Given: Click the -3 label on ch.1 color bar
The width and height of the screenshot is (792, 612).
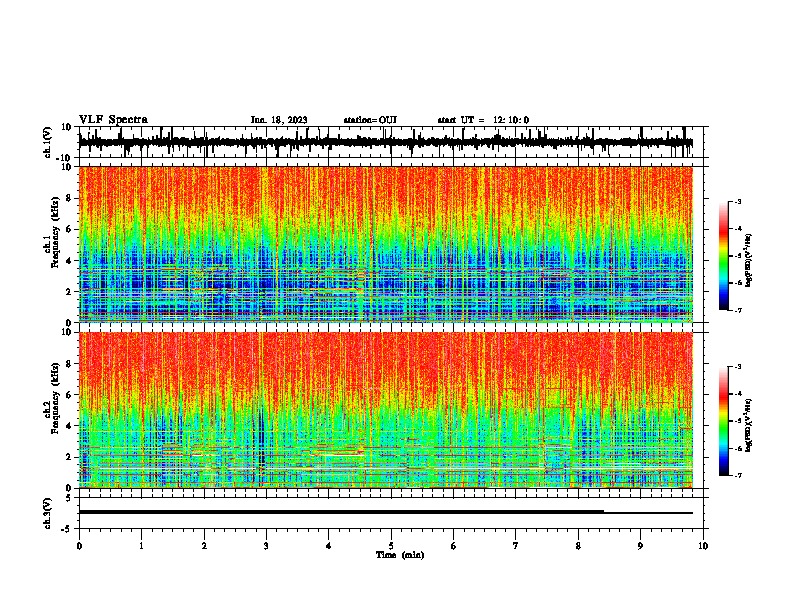Looking at the screenshot, I should pos(738,202).
